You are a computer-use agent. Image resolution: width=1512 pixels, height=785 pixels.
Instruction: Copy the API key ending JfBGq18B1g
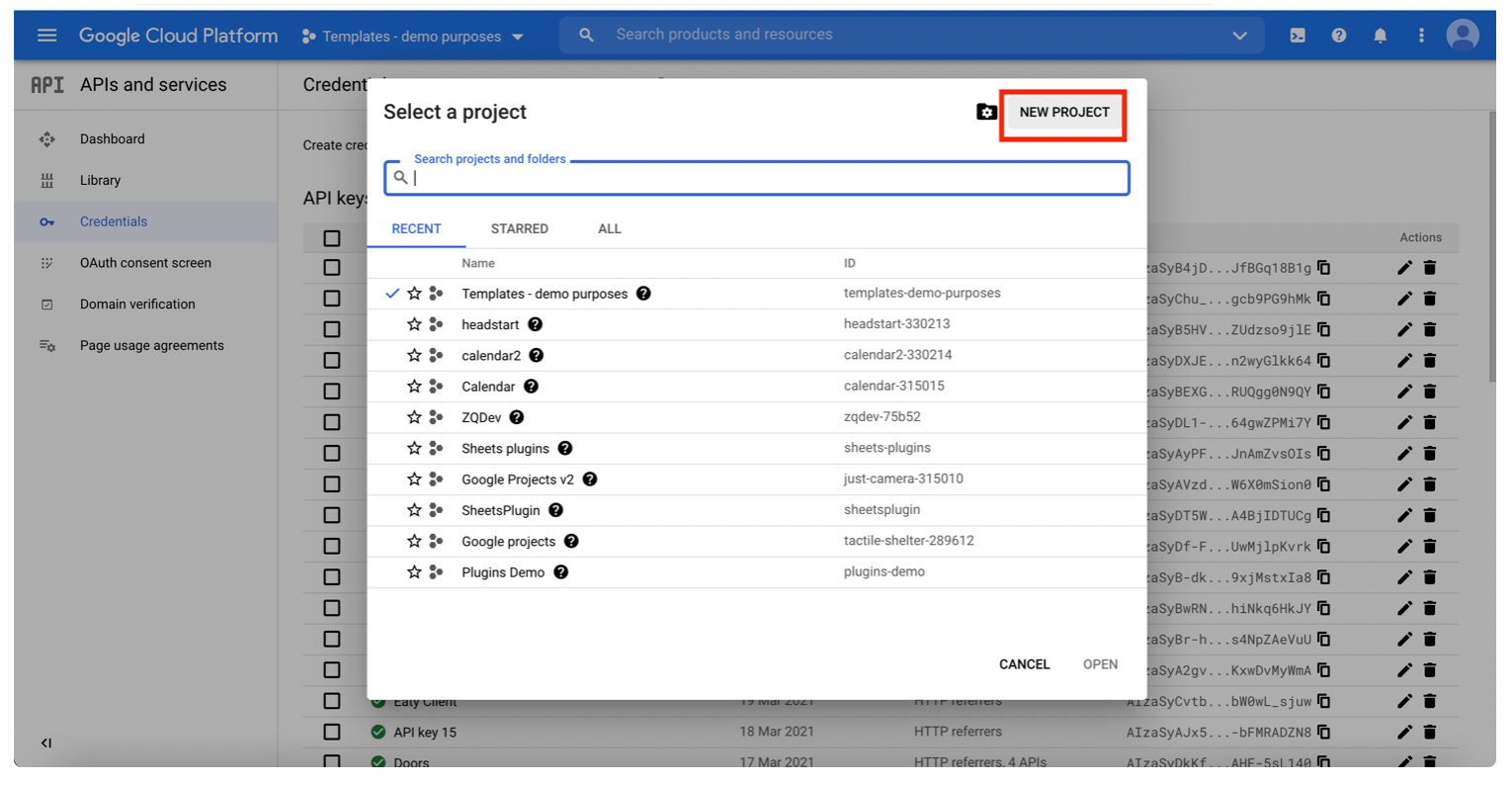pyautogui.click(x=1324, y=268)
